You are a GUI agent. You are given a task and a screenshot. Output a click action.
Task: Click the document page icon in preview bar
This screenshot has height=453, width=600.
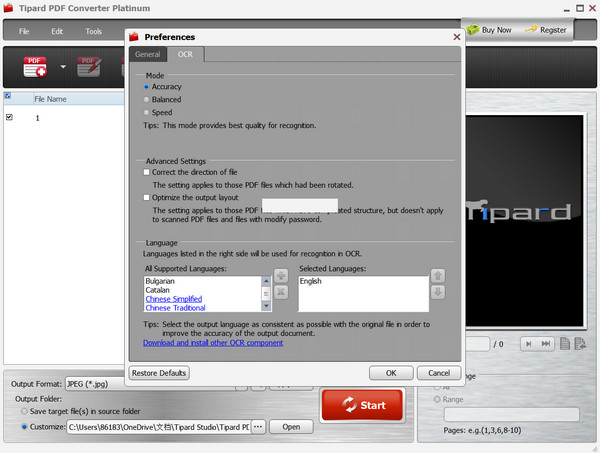coord(565,344)
